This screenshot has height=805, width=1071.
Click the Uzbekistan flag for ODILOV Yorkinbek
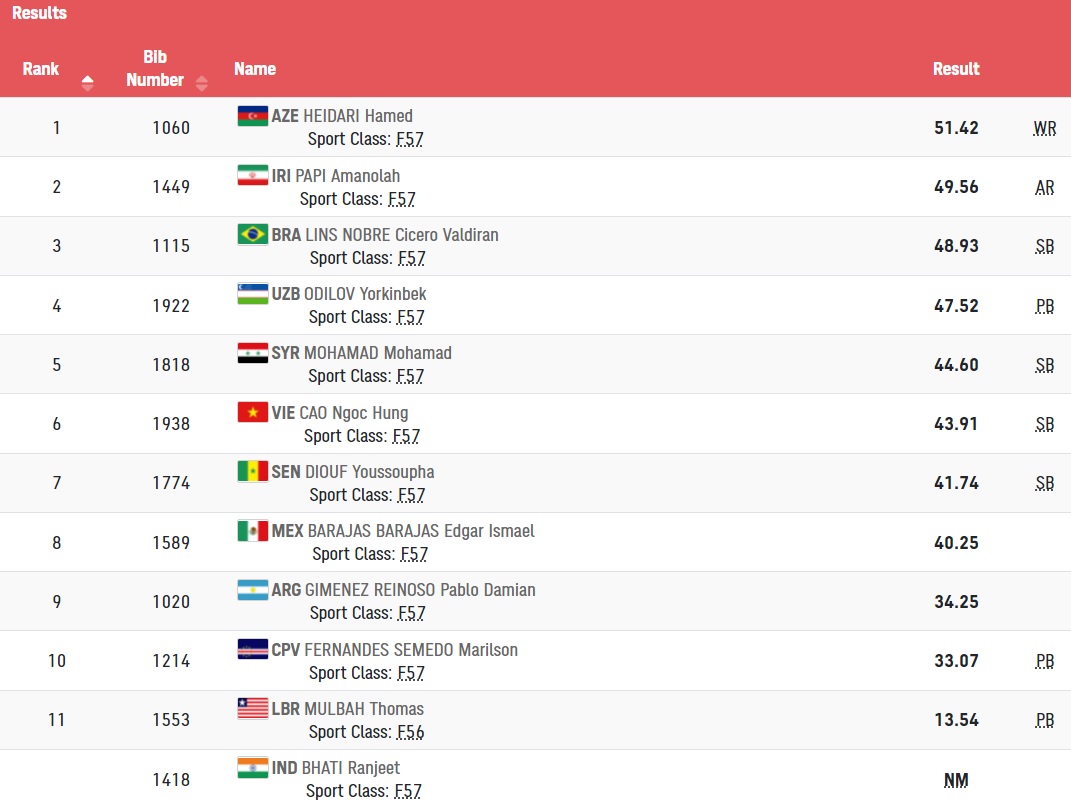pyautogui.click(x=253, y=294)
